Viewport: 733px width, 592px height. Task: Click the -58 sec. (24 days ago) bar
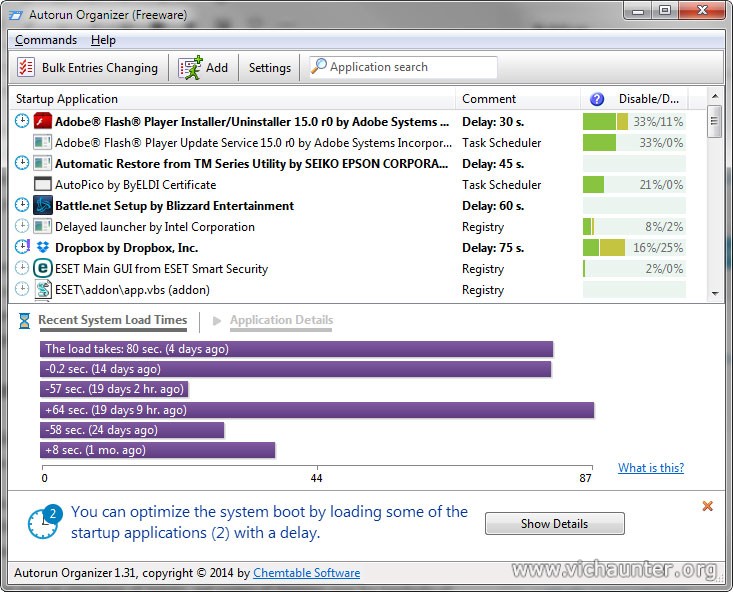[132, 430]
